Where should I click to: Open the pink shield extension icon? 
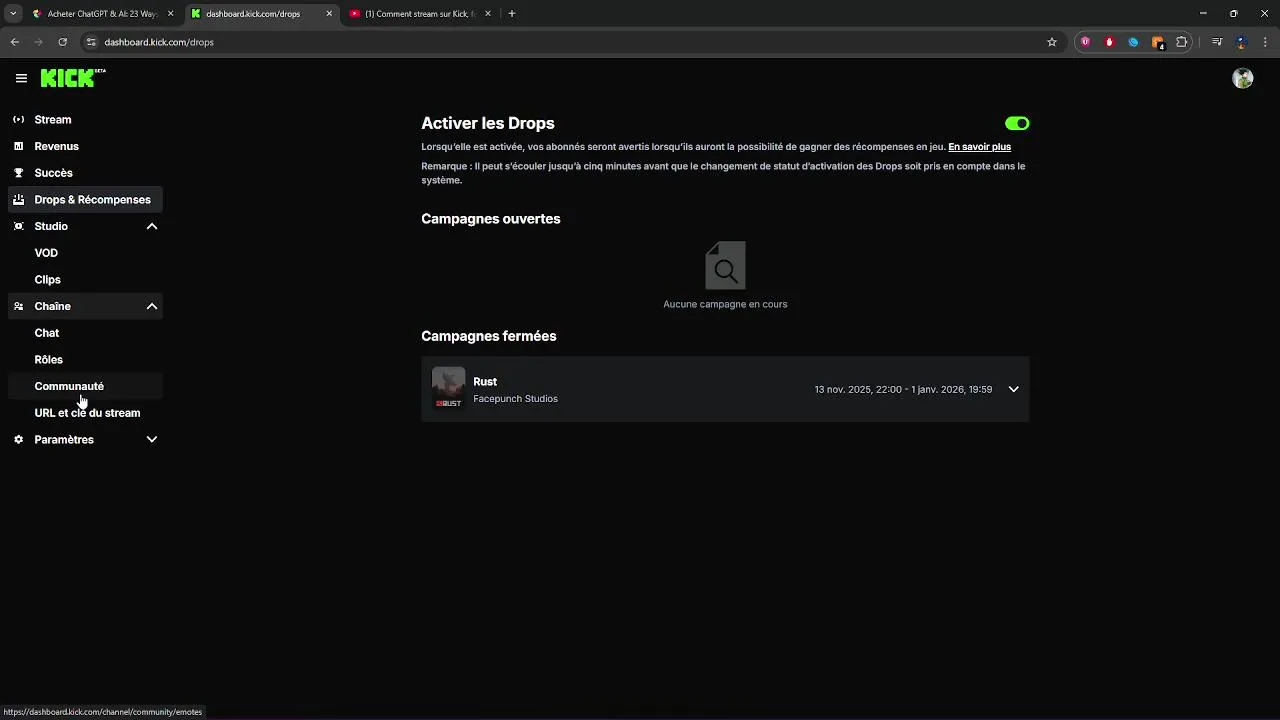pos(1085,42)
